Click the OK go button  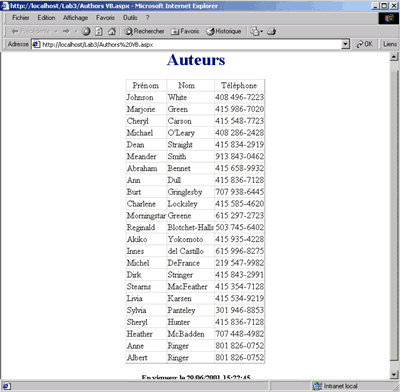coord(365,44)
